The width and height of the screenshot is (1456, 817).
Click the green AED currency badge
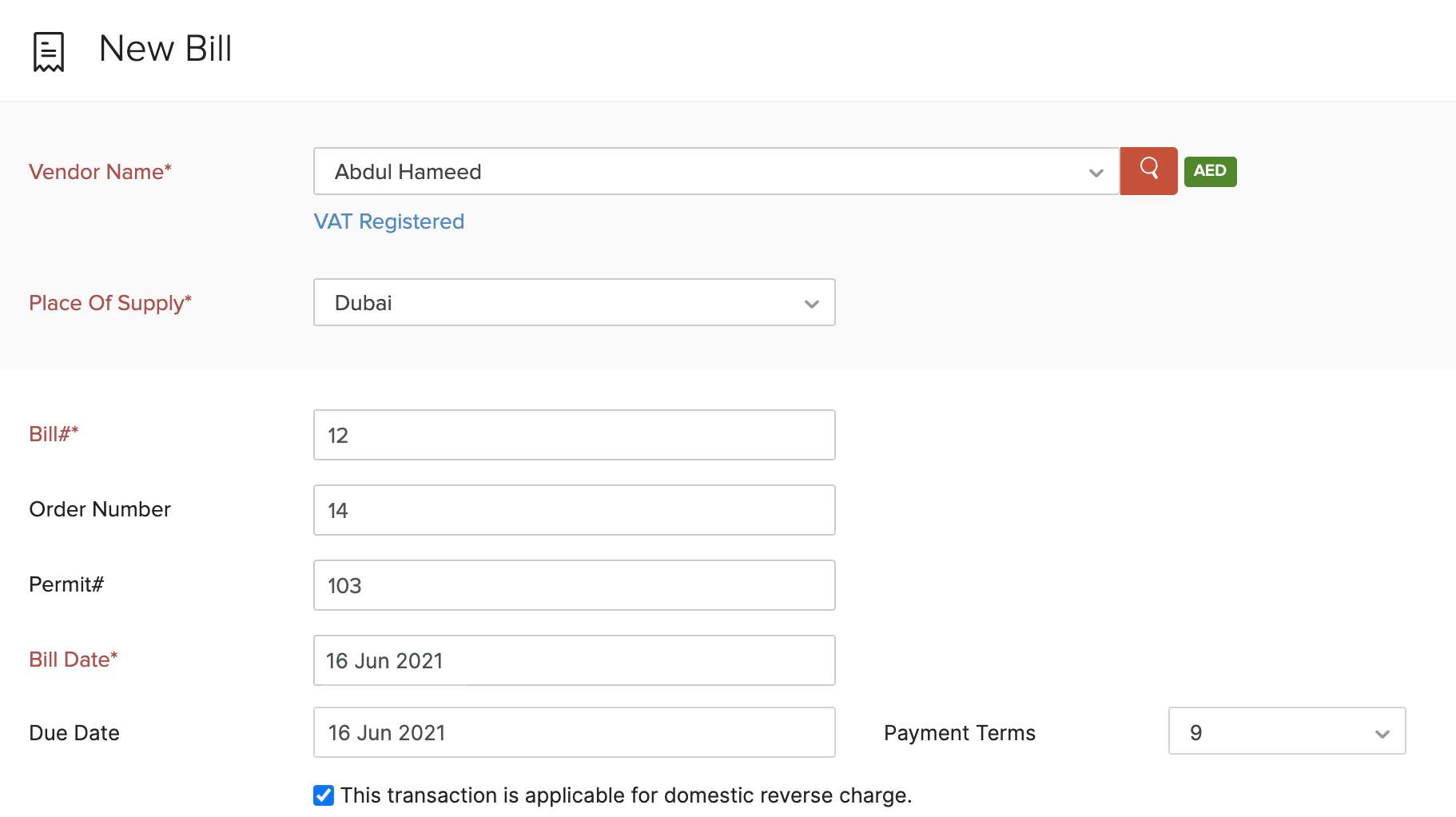(x=1210, y=171)
